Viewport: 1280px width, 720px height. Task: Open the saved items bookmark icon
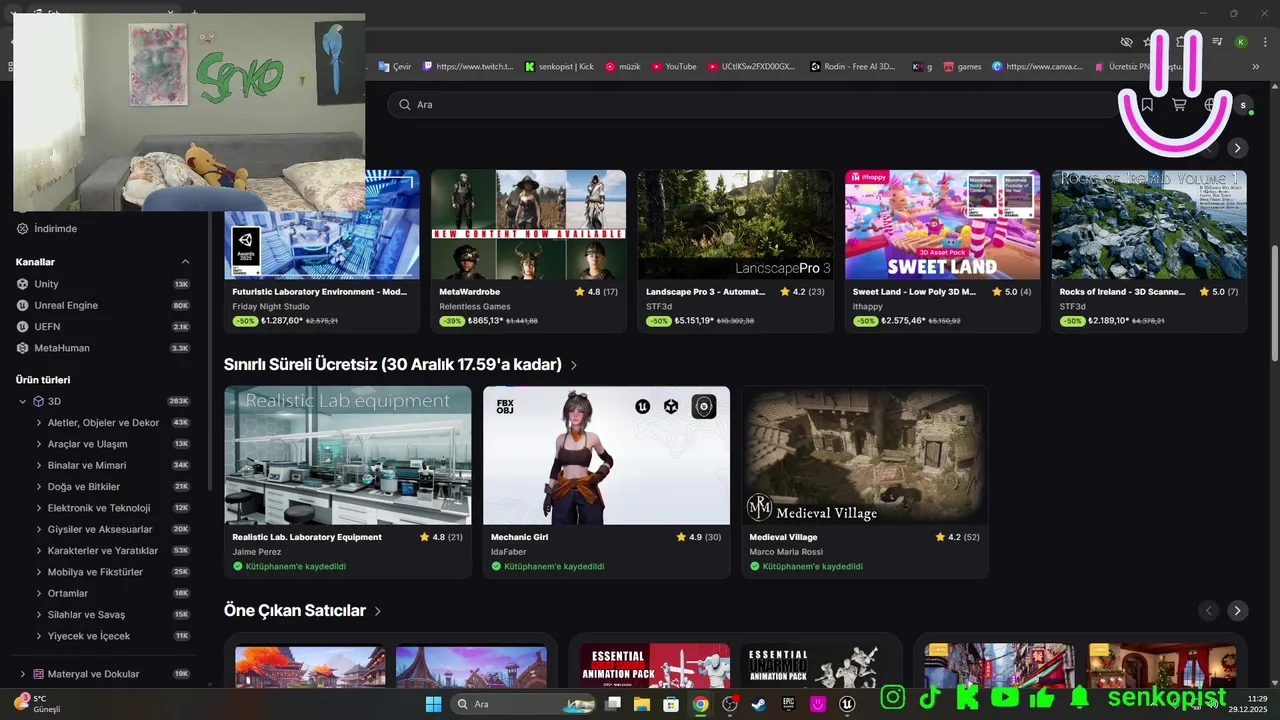[1147, 104]
